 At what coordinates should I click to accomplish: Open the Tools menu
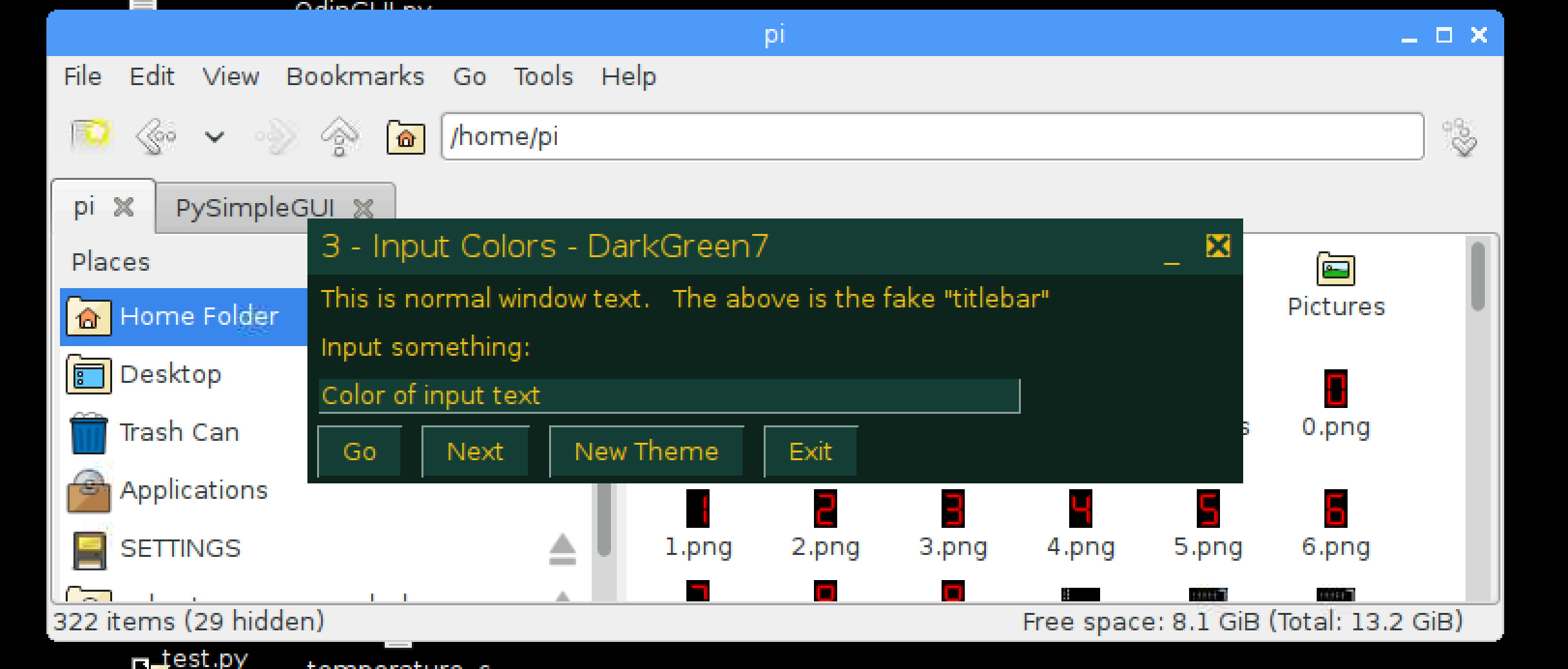point(543,77)
